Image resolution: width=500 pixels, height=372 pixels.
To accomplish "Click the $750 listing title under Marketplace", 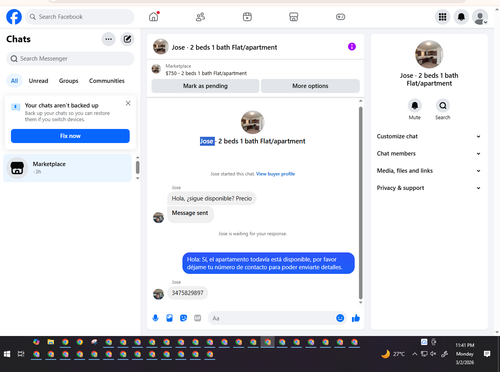I will 206,73.
